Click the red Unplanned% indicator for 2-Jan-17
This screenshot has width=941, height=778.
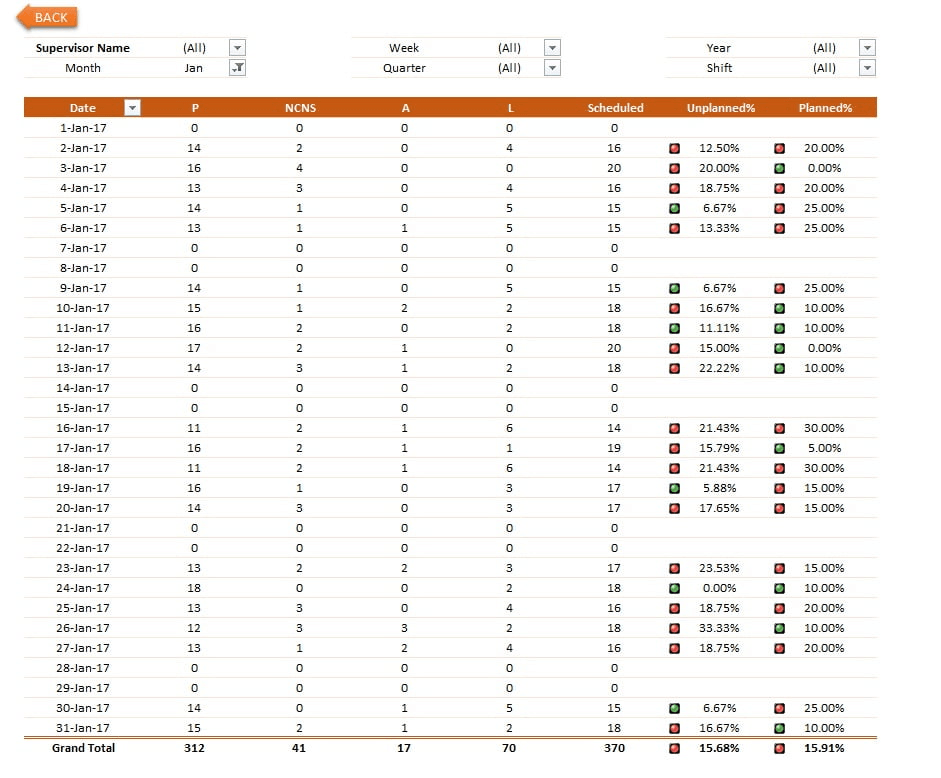pyautogui.click(x=675, y=148)
